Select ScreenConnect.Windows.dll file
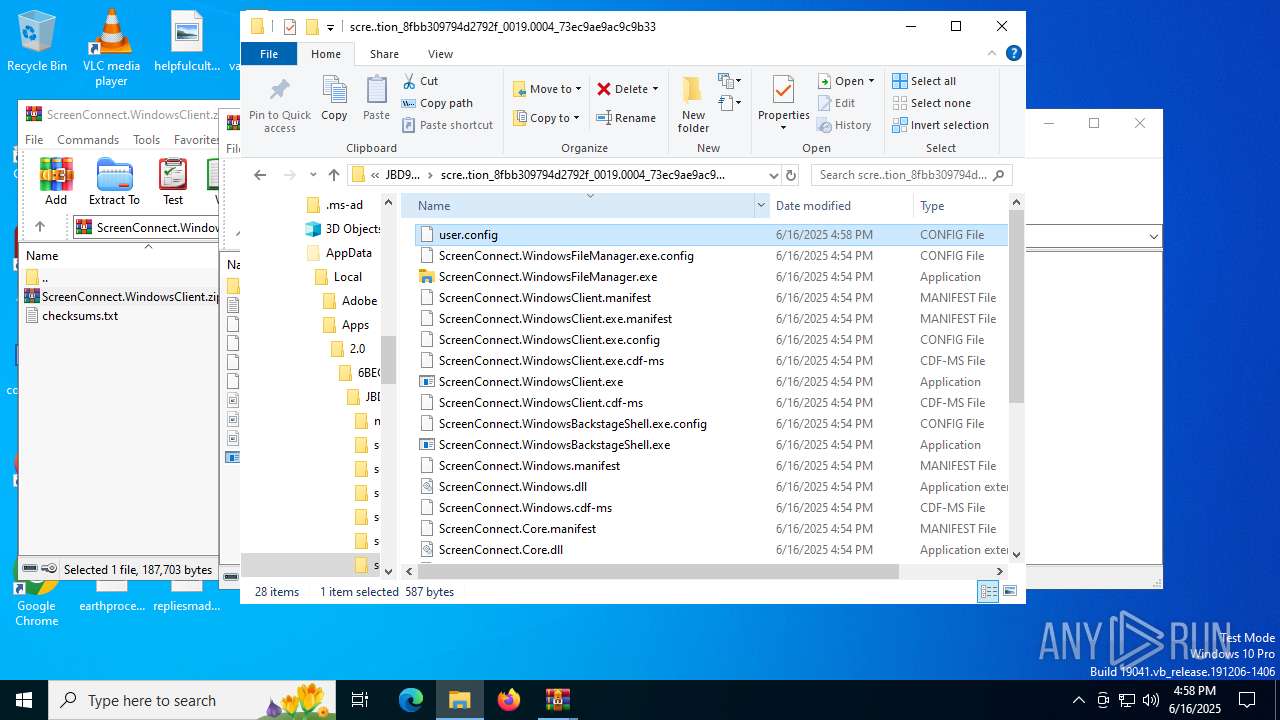 click(711, 487)
